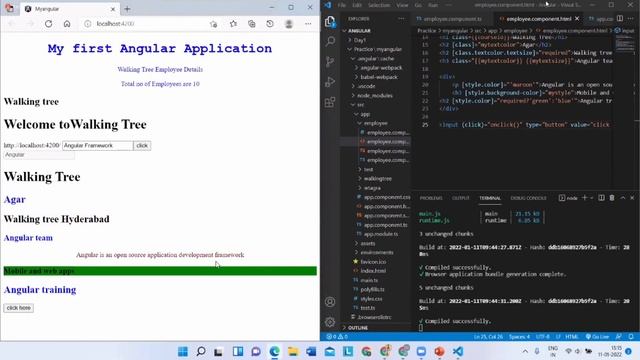This screenshot has width=640, height=360.
Task: Open the File menu in VS Code
Action: tap(342, 5)
